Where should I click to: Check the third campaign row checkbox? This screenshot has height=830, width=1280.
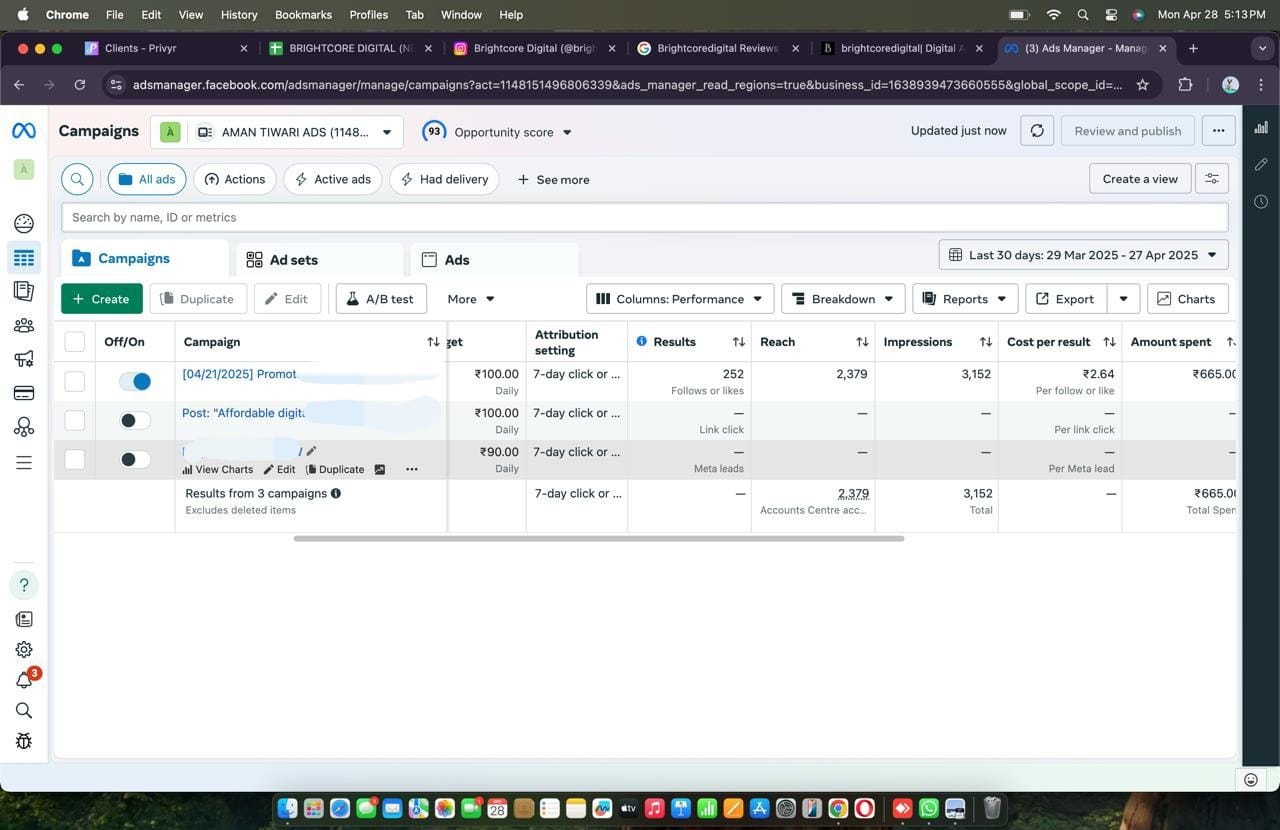pyautogui.click(x=75, y=459)
